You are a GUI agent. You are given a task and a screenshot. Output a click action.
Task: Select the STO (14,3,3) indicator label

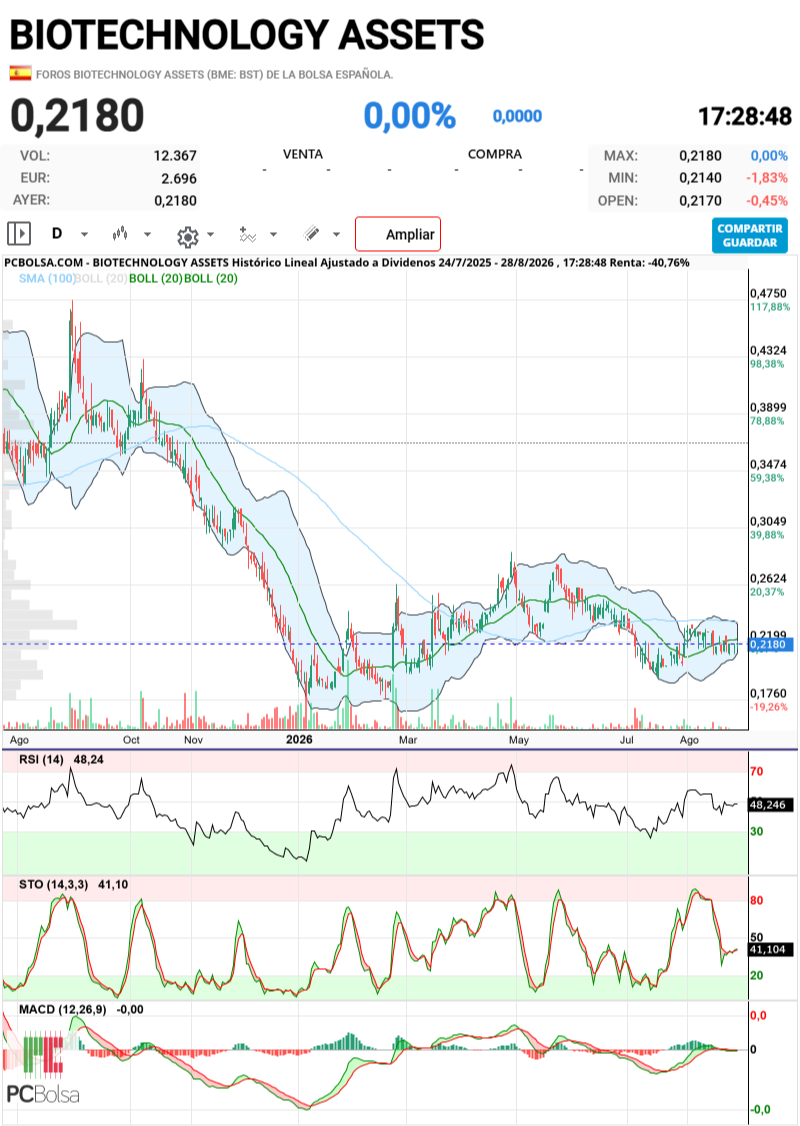(x=53, y=884)
